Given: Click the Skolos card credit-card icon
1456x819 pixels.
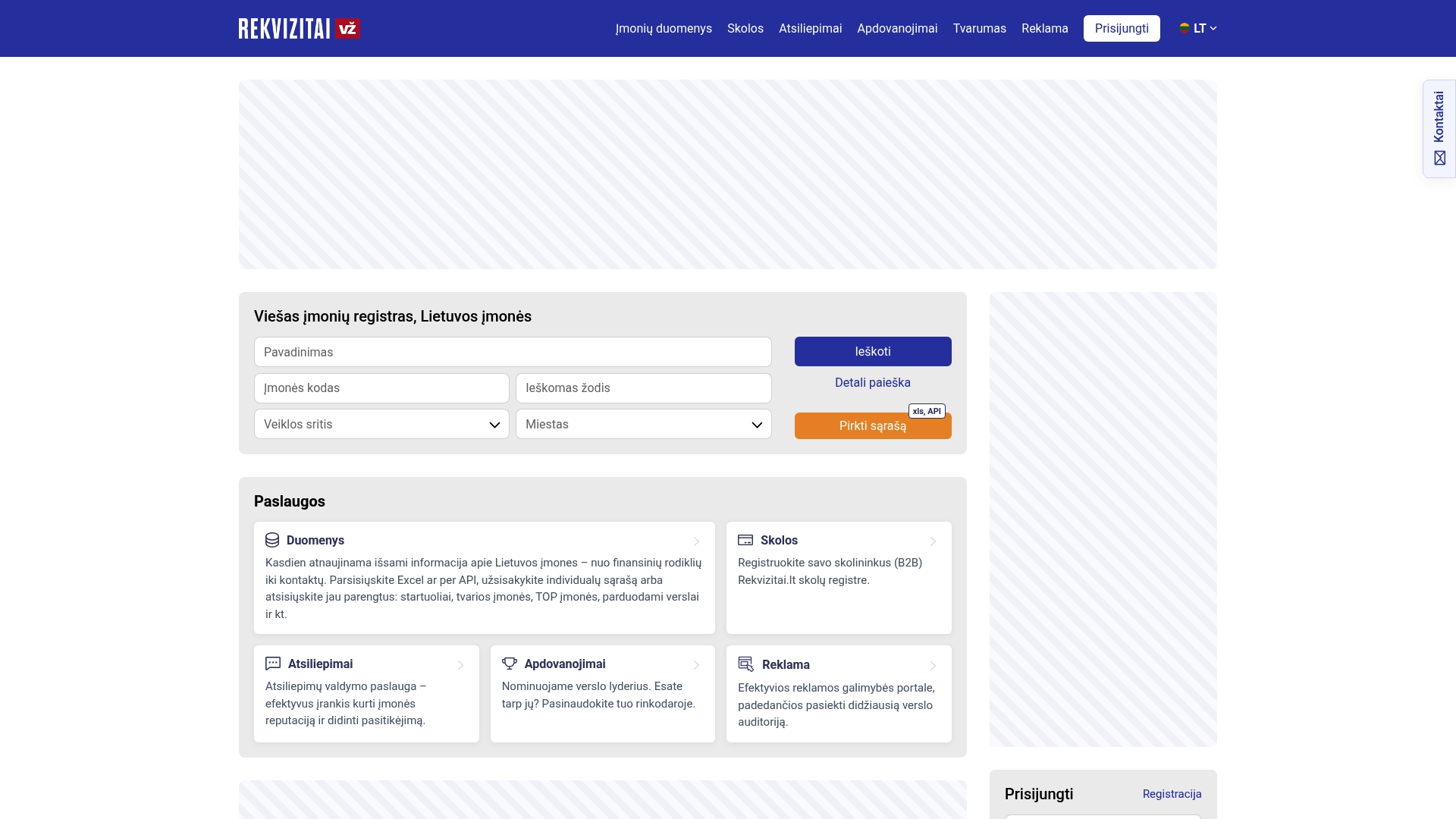Looking at the screenshot, I should tap(745, 540).
